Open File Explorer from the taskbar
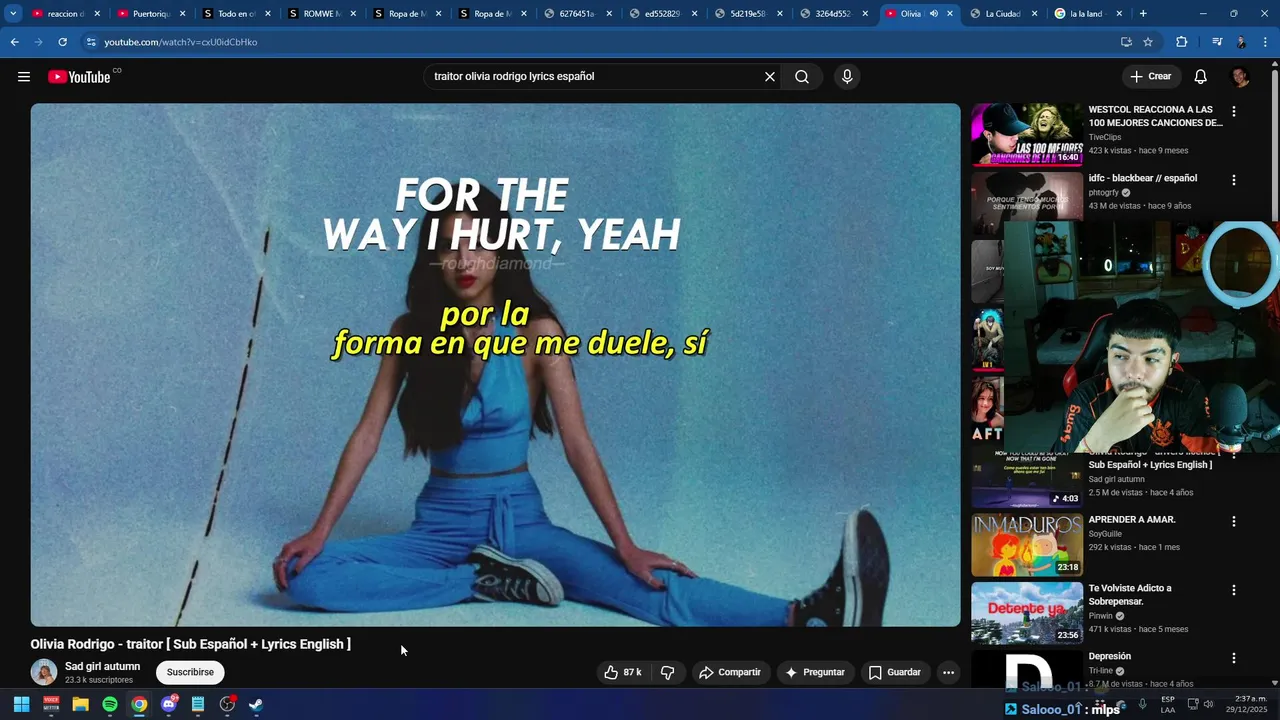The image size is (1280, 720). (x=80, y=704)
